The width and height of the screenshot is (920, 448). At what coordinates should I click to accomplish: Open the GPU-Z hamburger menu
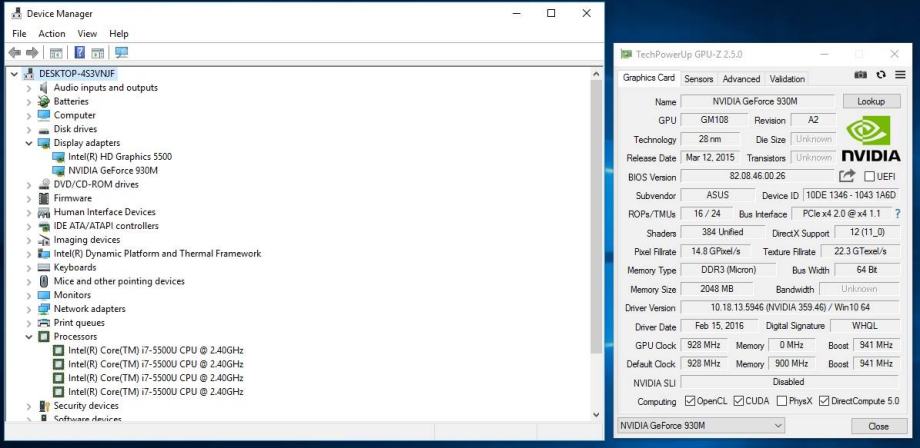(x=900, y=75)
